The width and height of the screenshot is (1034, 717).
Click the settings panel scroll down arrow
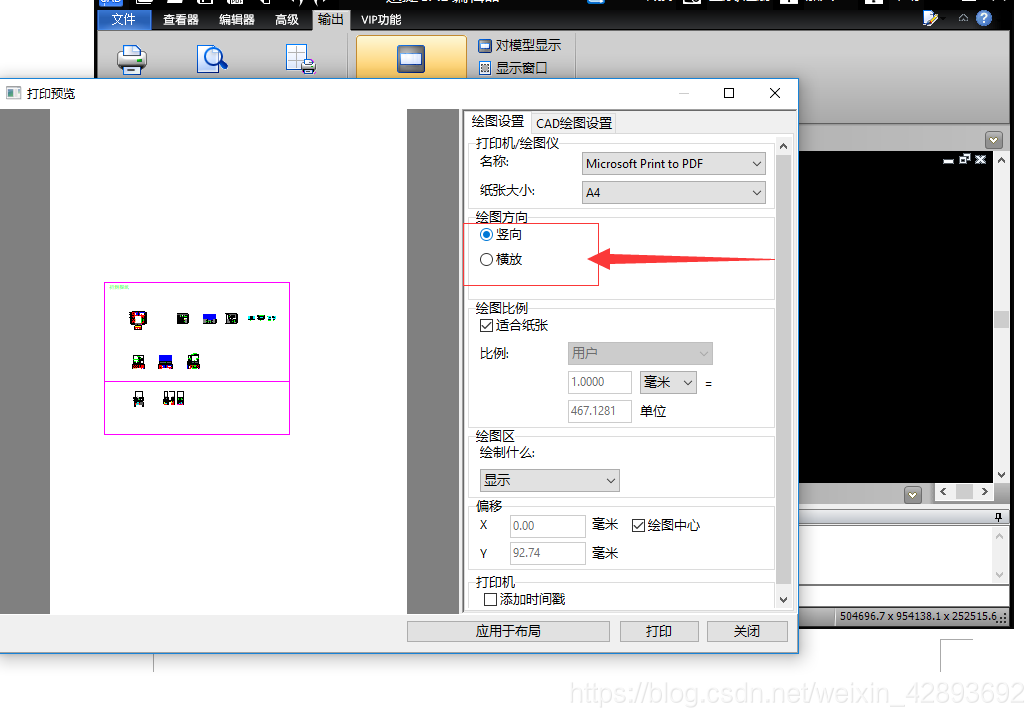[x=783, y=600]
